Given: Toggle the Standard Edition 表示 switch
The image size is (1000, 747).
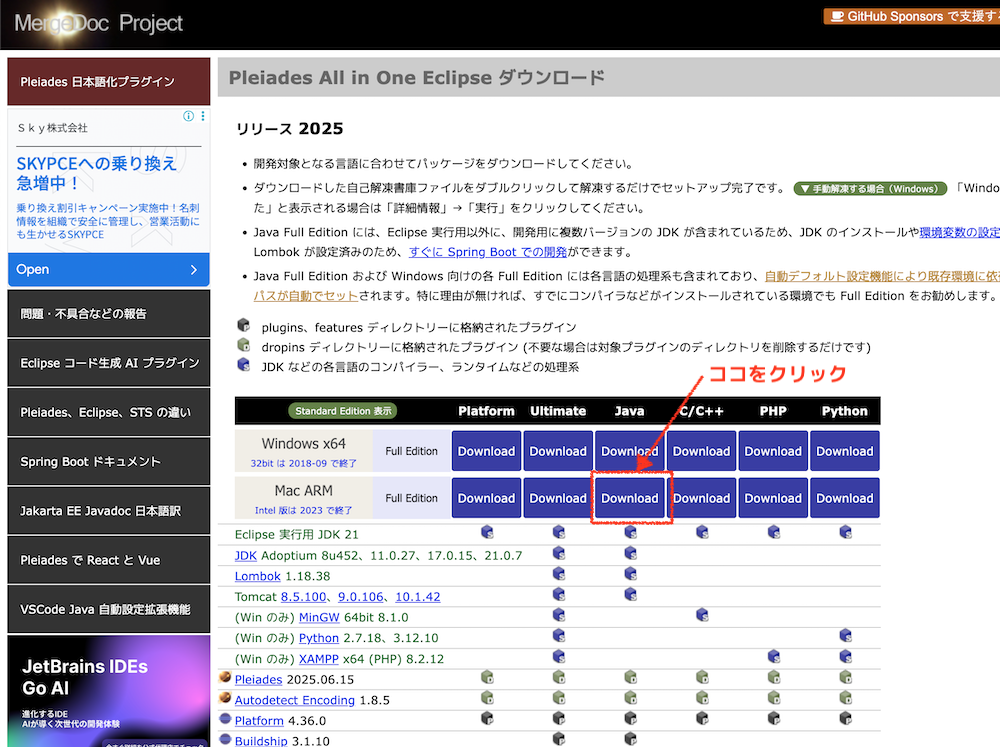Looking at the screenshot, I should pos(343,411).
